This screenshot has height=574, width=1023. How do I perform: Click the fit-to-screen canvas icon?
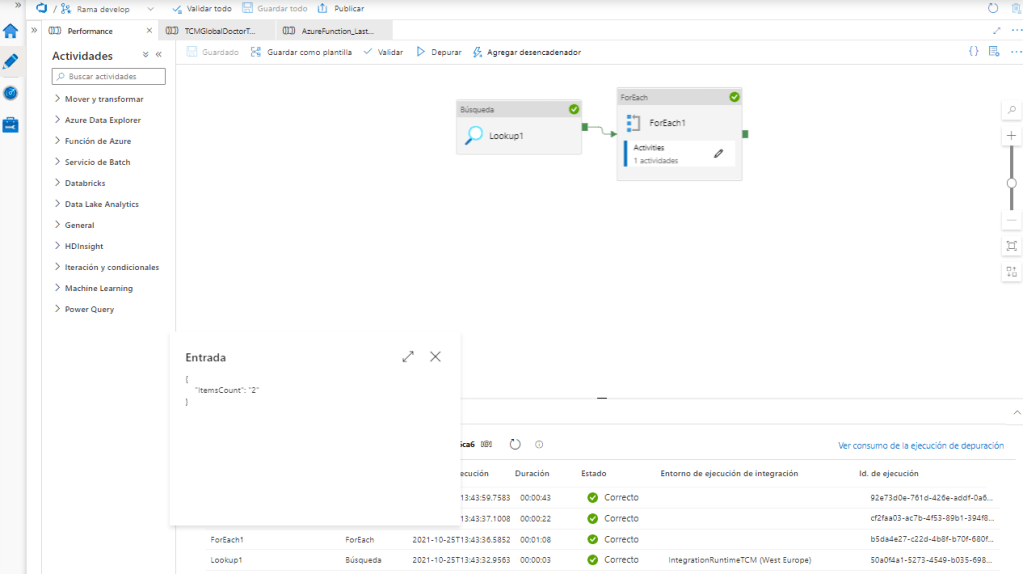click(x=1012, y=246)
